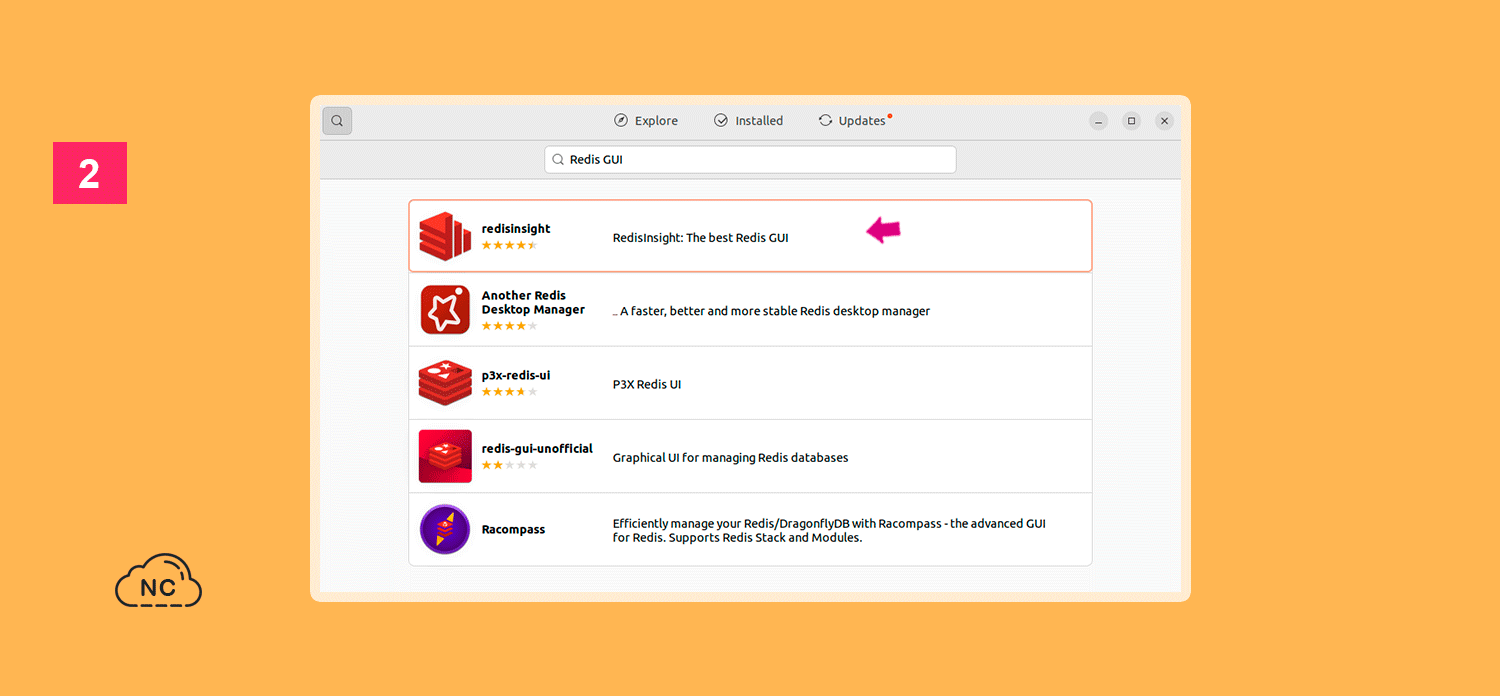Open the redisinsight app name
The width and height of the screenshot is (1500, 696).
(x=516, y=229)
